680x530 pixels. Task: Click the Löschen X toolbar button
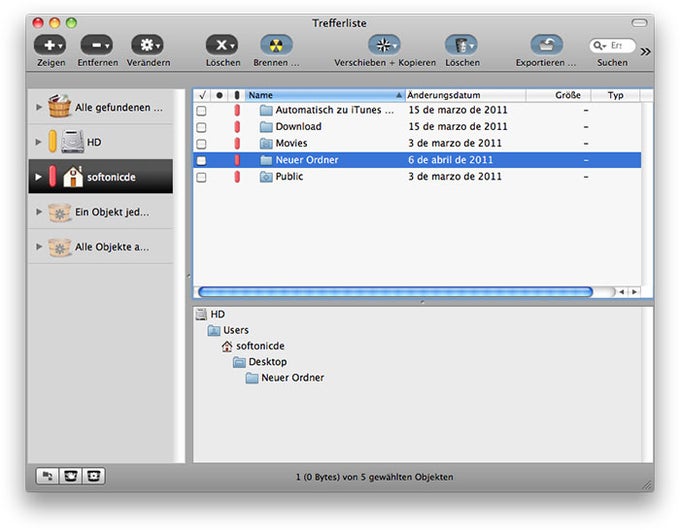coord(222,45)
